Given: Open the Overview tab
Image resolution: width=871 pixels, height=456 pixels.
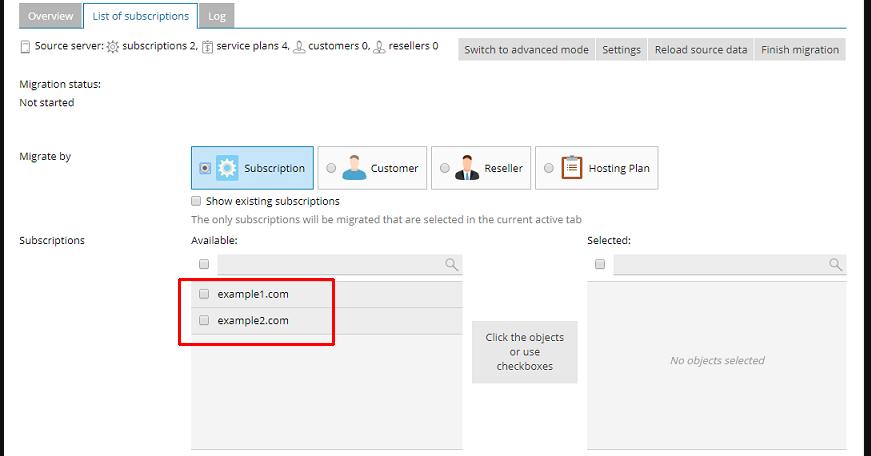Looking at the screenshot, I should (x=50, y=16).
